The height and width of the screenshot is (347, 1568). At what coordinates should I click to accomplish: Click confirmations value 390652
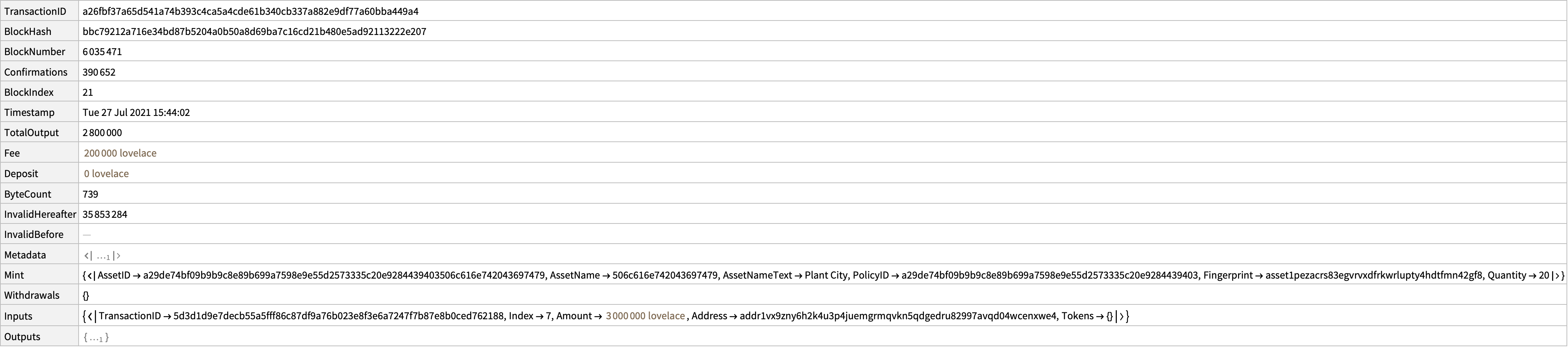[99, 73]
